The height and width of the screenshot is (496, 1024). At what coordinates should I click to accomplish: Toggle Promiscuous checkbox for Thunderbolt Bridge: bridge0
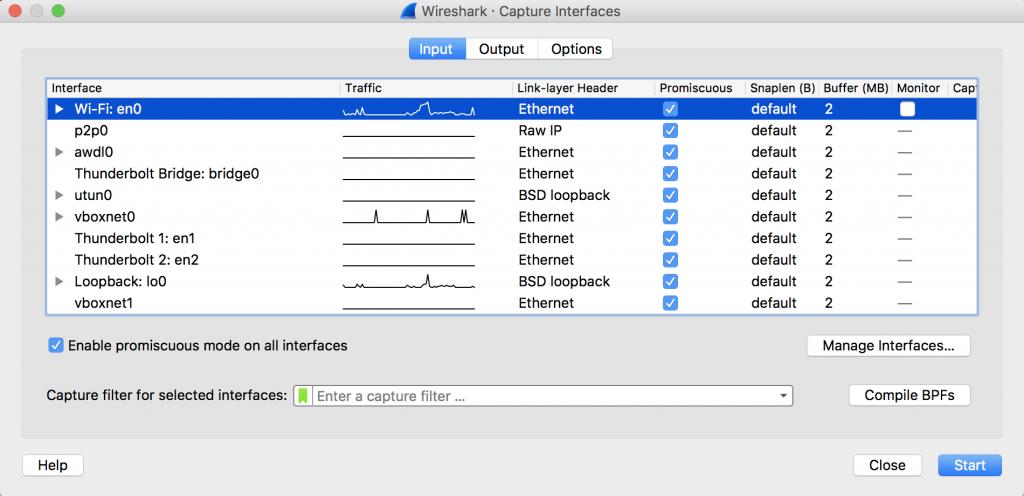pos(670,174)
